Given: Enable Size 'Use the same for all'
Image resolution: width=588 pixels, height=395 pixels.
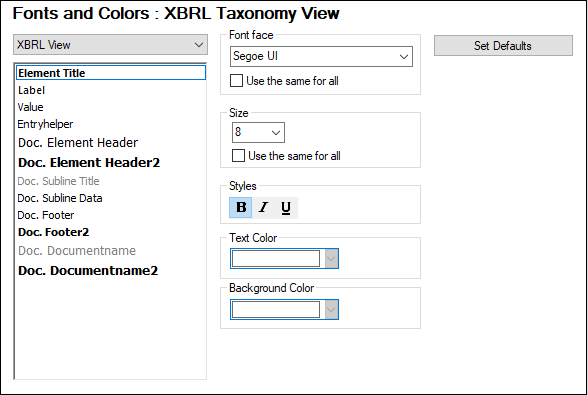Looking at the screenshot, I should point(238,156).
